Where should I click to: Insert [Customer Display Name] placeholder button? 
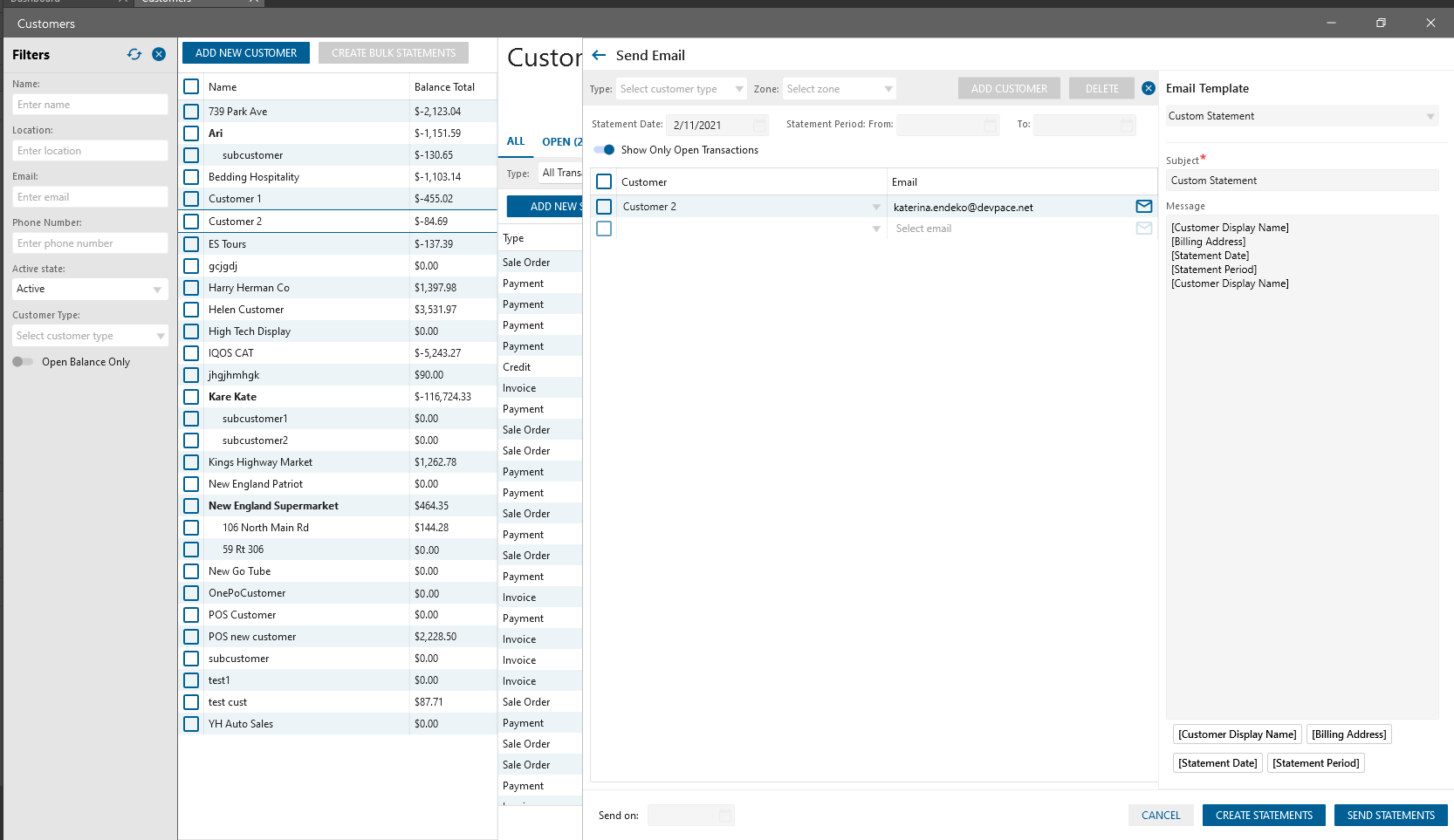coord(1237,734)
